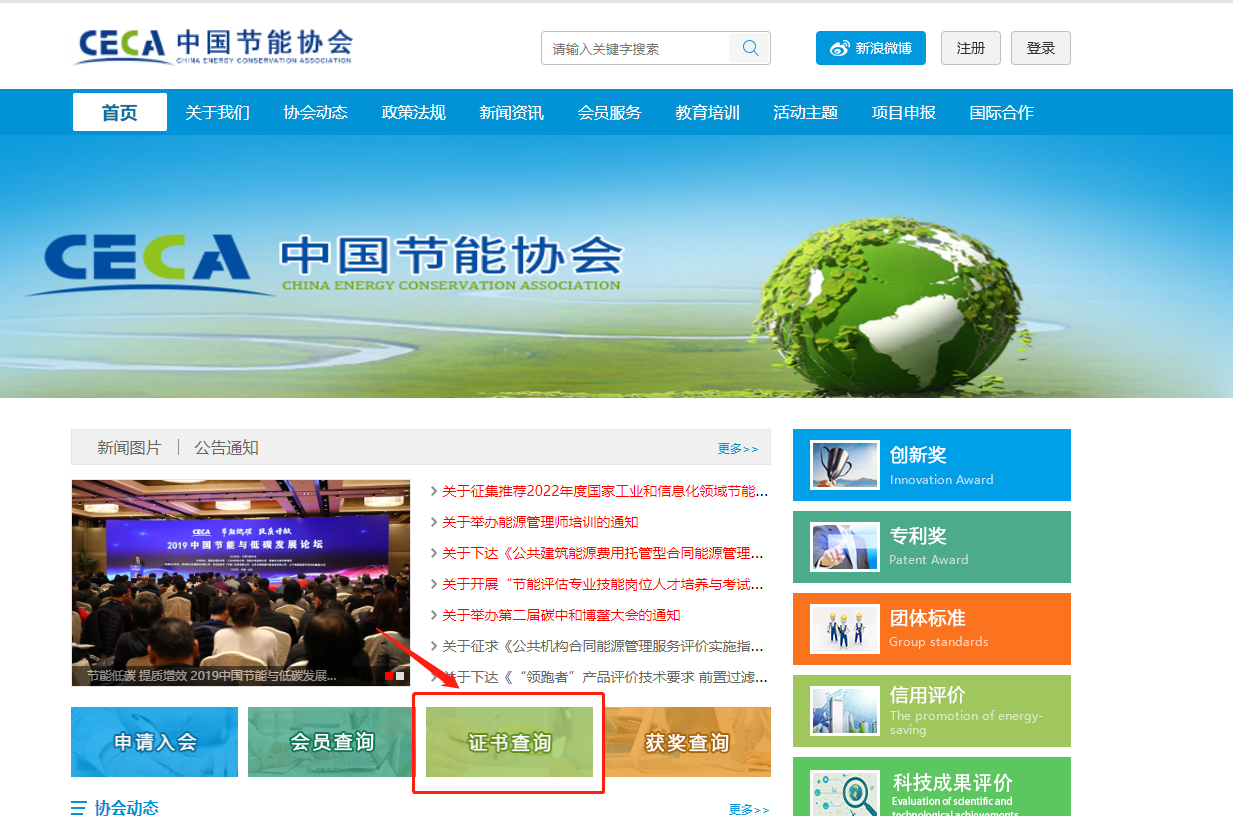
Task: Open the 2019 forum news photo
Action: (240, 583)
